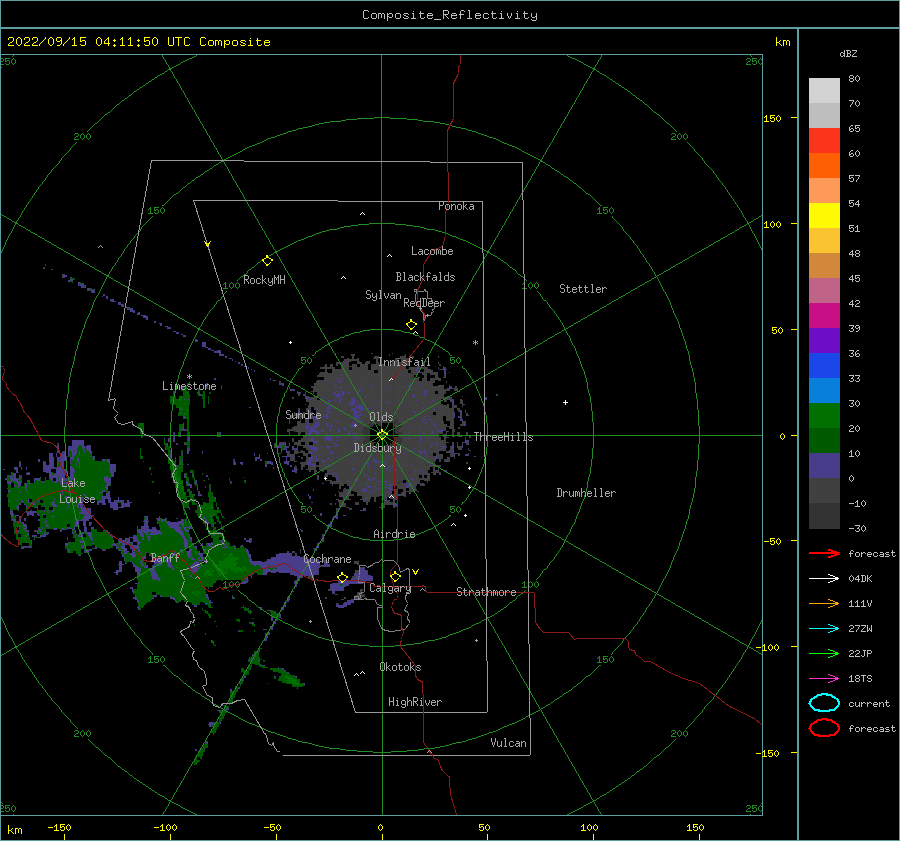
Task: Click the asterisk marker above Limestone
Action: pyautogui.click(x=189, y=377)
